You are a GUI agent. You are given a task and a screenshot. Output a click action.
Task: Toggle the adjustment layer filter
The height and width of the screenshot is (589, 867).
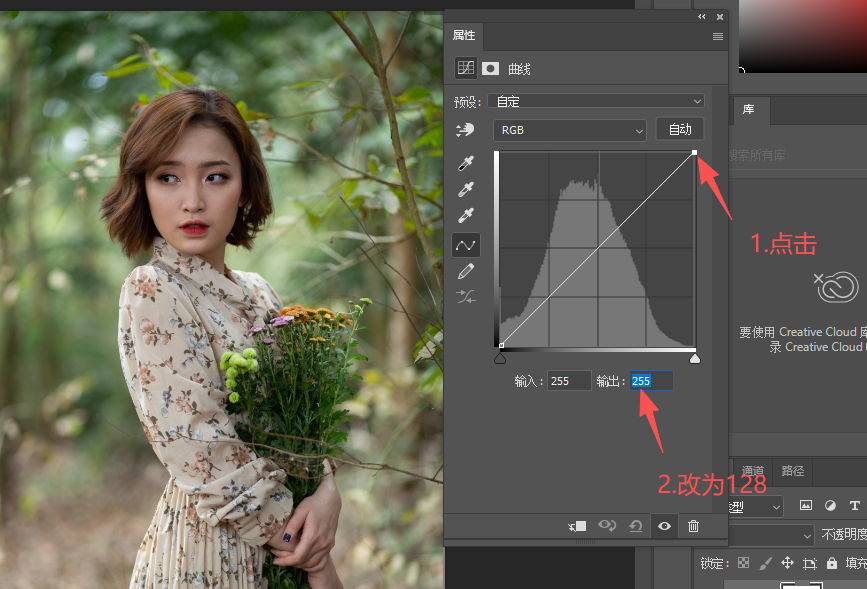tap(830, 505)
